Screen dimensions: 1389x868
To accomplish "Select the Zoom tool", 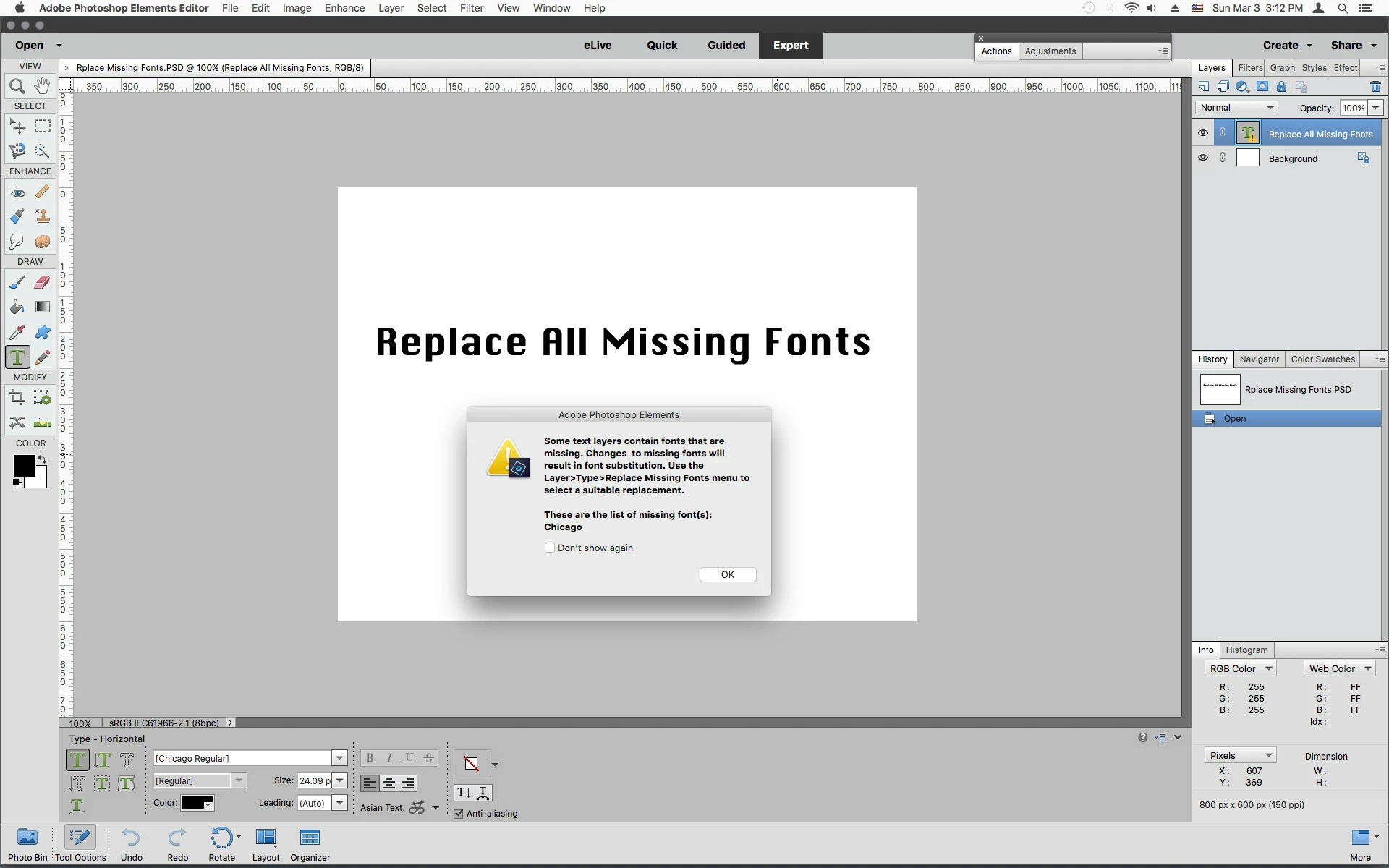I will 17,87.
